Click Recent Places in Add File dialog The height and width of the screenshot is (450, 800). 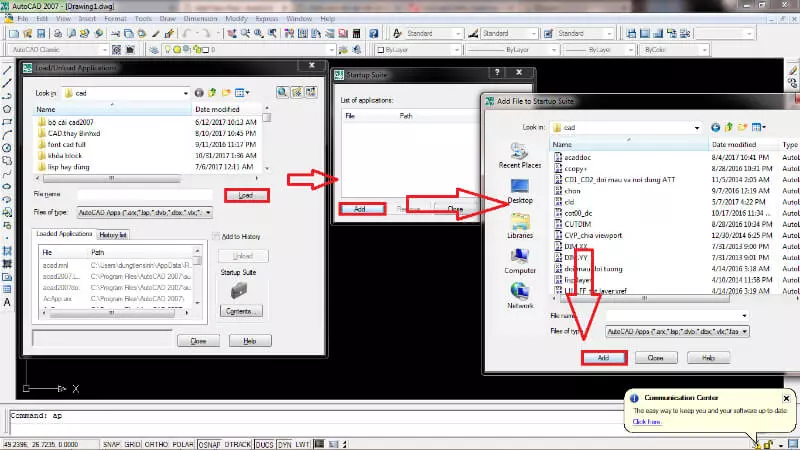click(x=519, y=156)
